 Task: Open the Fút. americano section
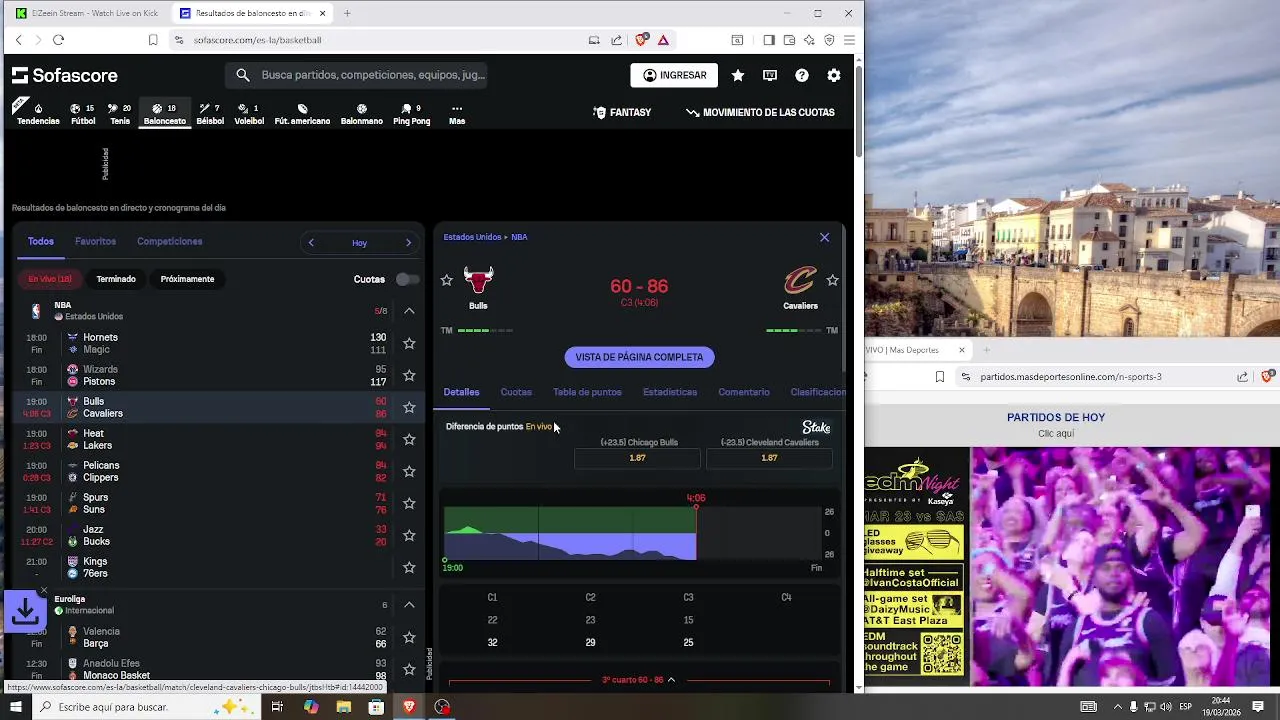(x=302, y=114)
